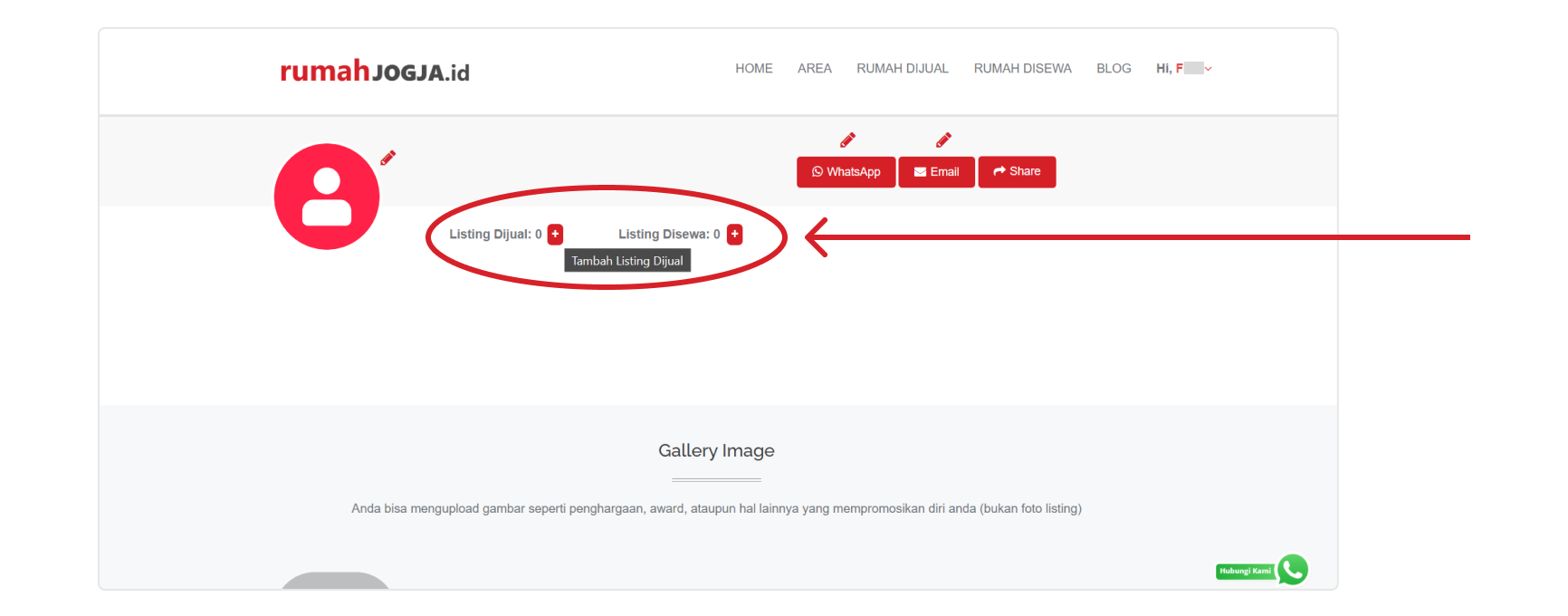Viewport: 1568px width, 616px height.
Task: Open RUMAH DIJUAL page
Action: (x=902, y=69)
